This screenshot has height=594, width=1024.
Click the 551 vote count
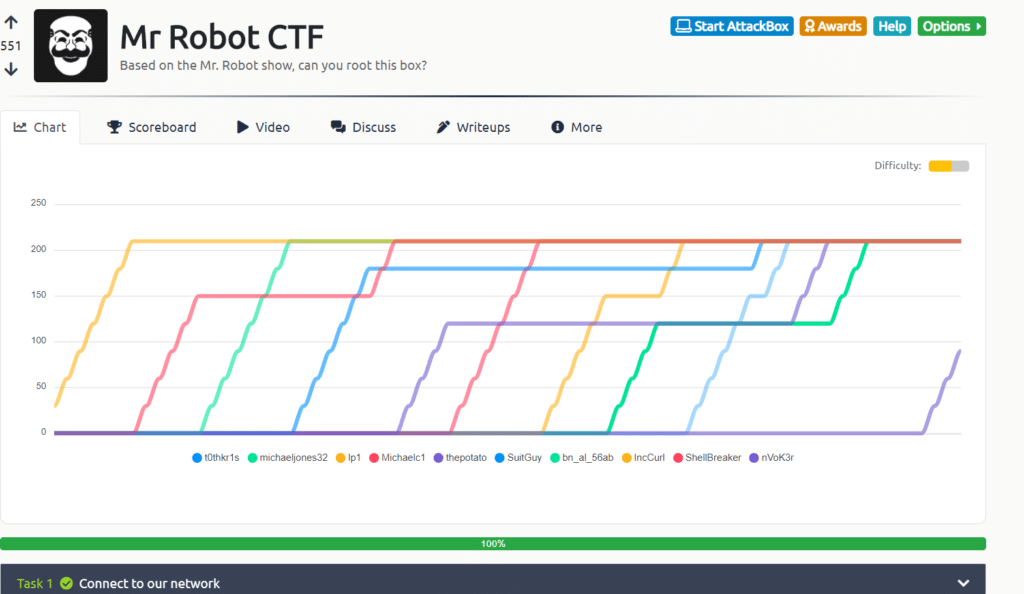[10, 46]
